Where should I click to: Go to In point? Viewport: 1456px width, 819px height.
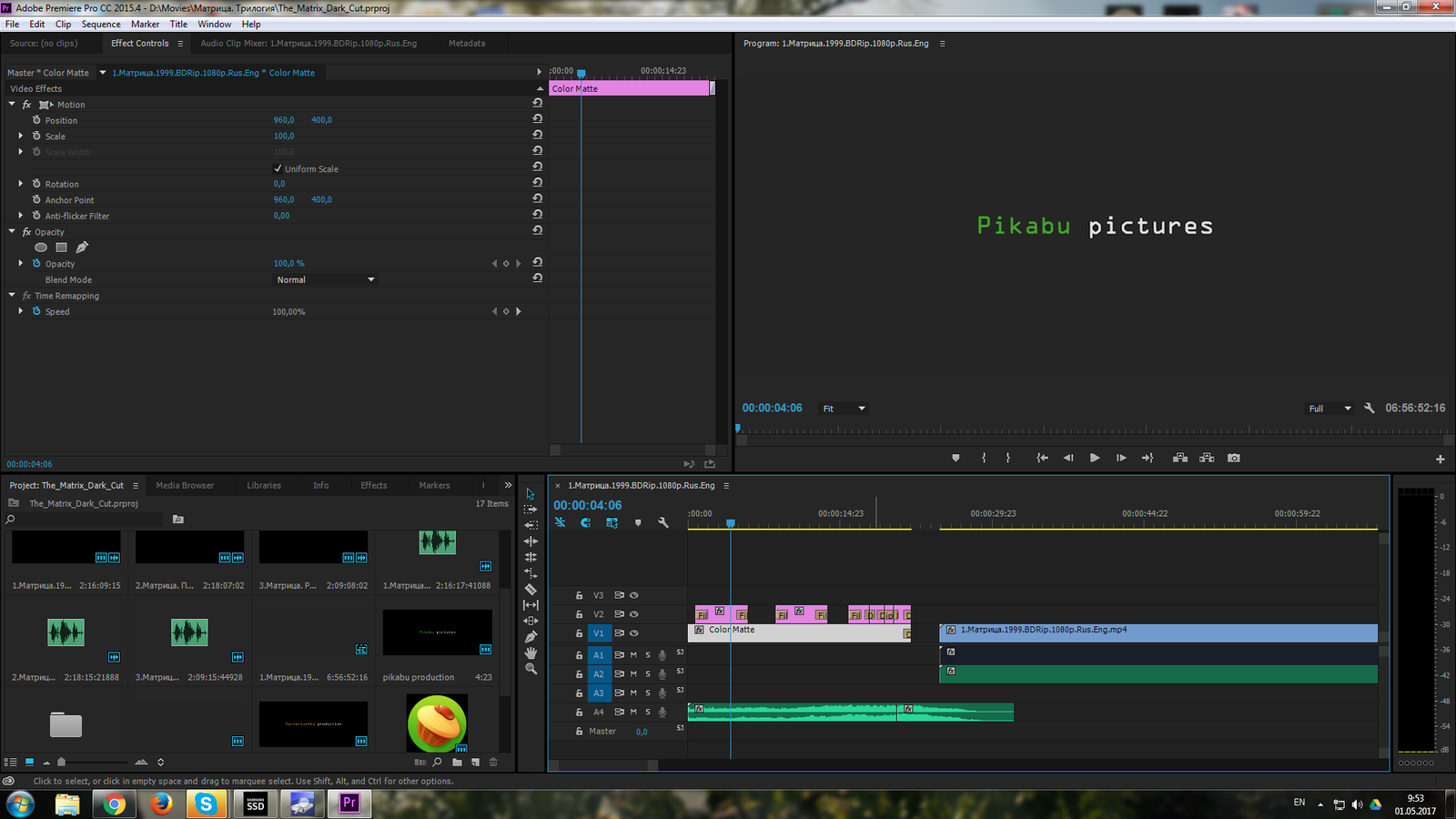coord(1042,458)
